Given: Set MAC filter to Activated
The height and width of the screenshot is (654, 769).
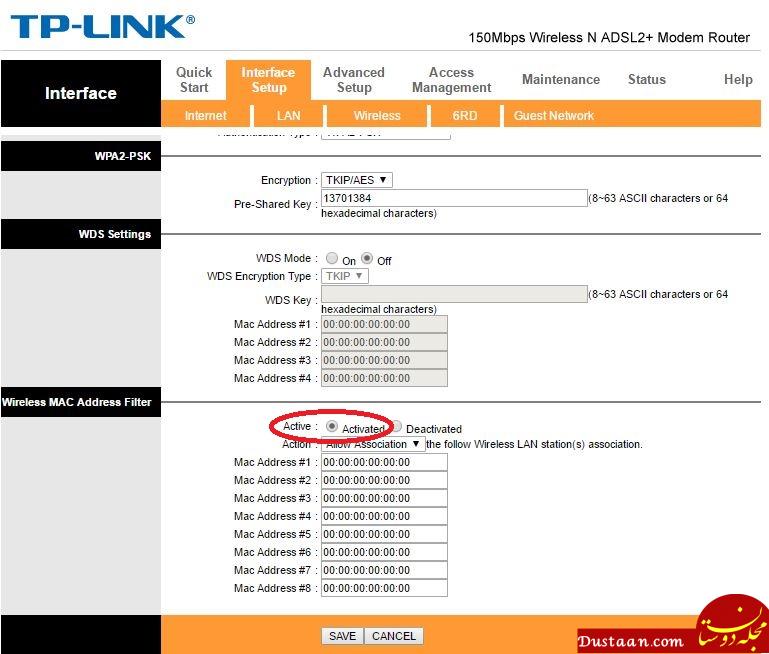Looking at the screenshot, I should coord(332,427).
